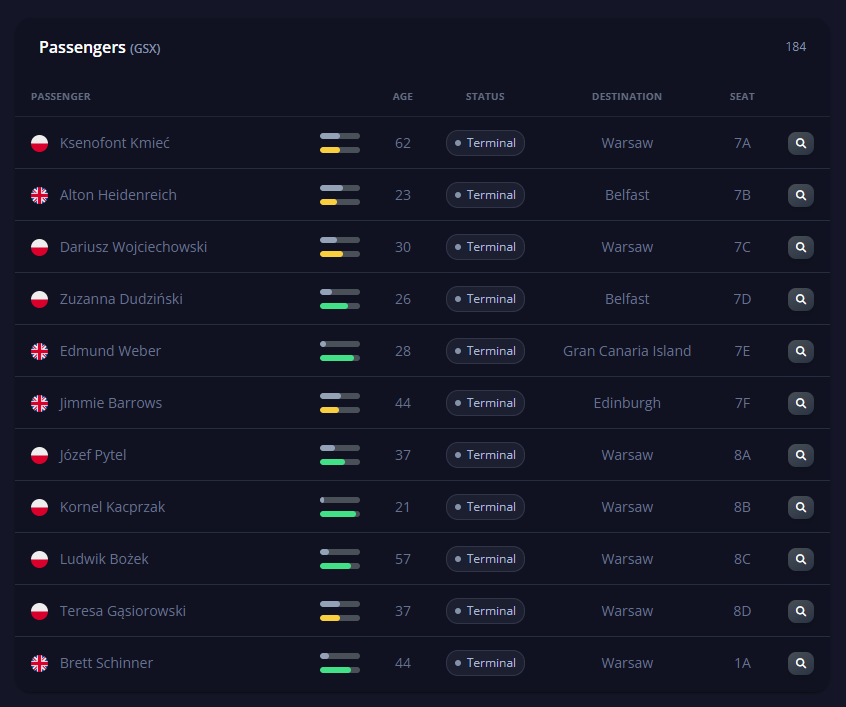Inspect passenger Dariusz Wojciechowski via magnifier
The width and height of the screenshot is (846, 707).
coord(800,247)
